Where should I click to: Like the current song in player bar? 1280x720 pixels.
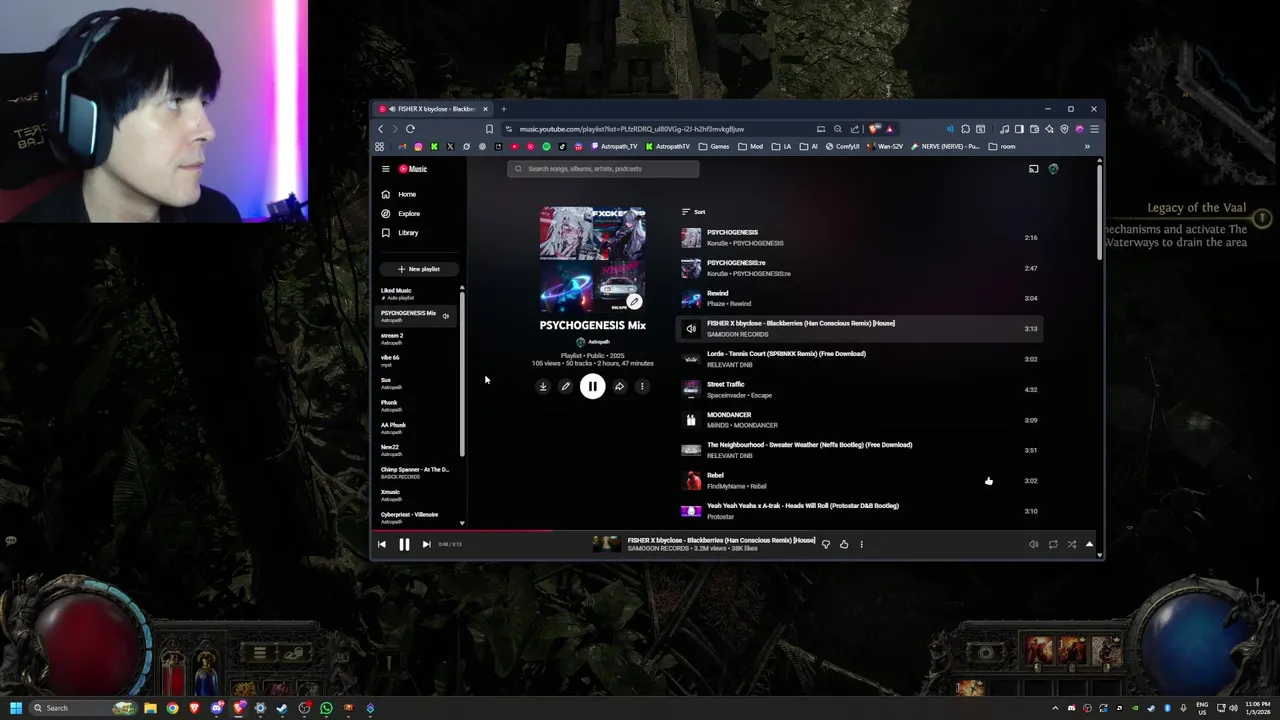pos(844,544)
